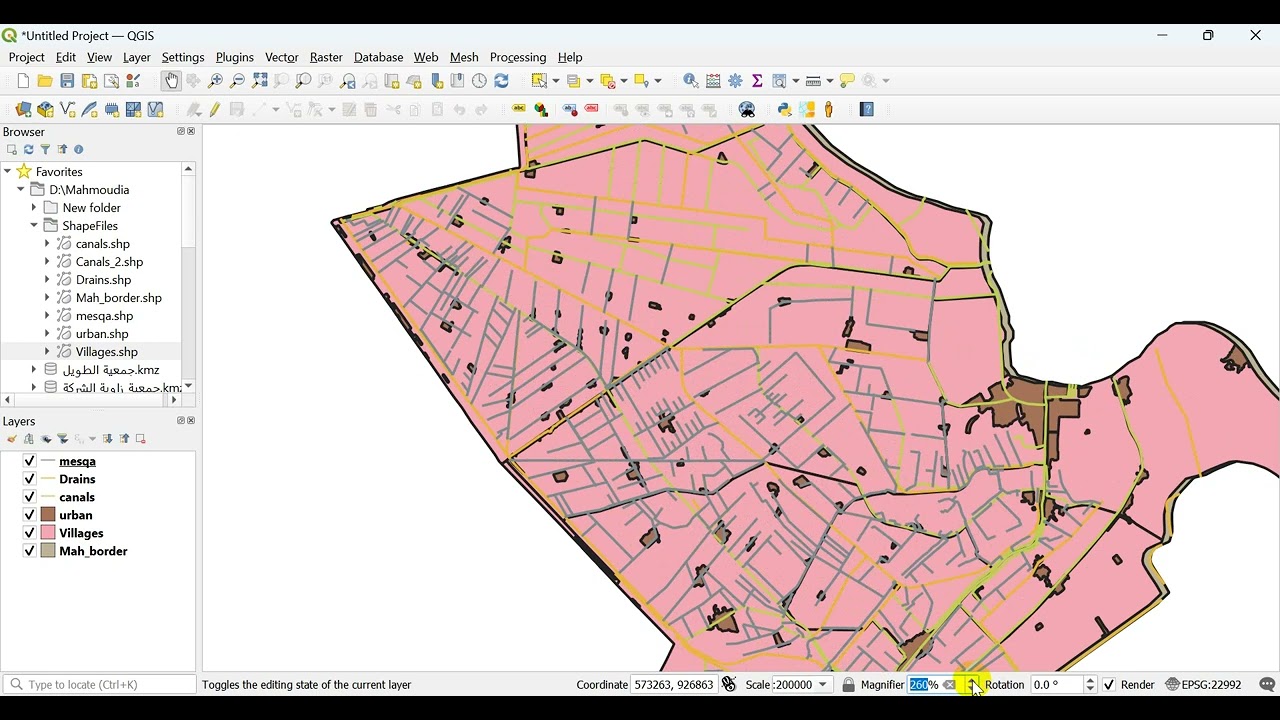Image resolution: width=1280 pixels, height=720 pixels.
Task: Toggle visibility of the canals layer
Action: (x=29, y=497)
